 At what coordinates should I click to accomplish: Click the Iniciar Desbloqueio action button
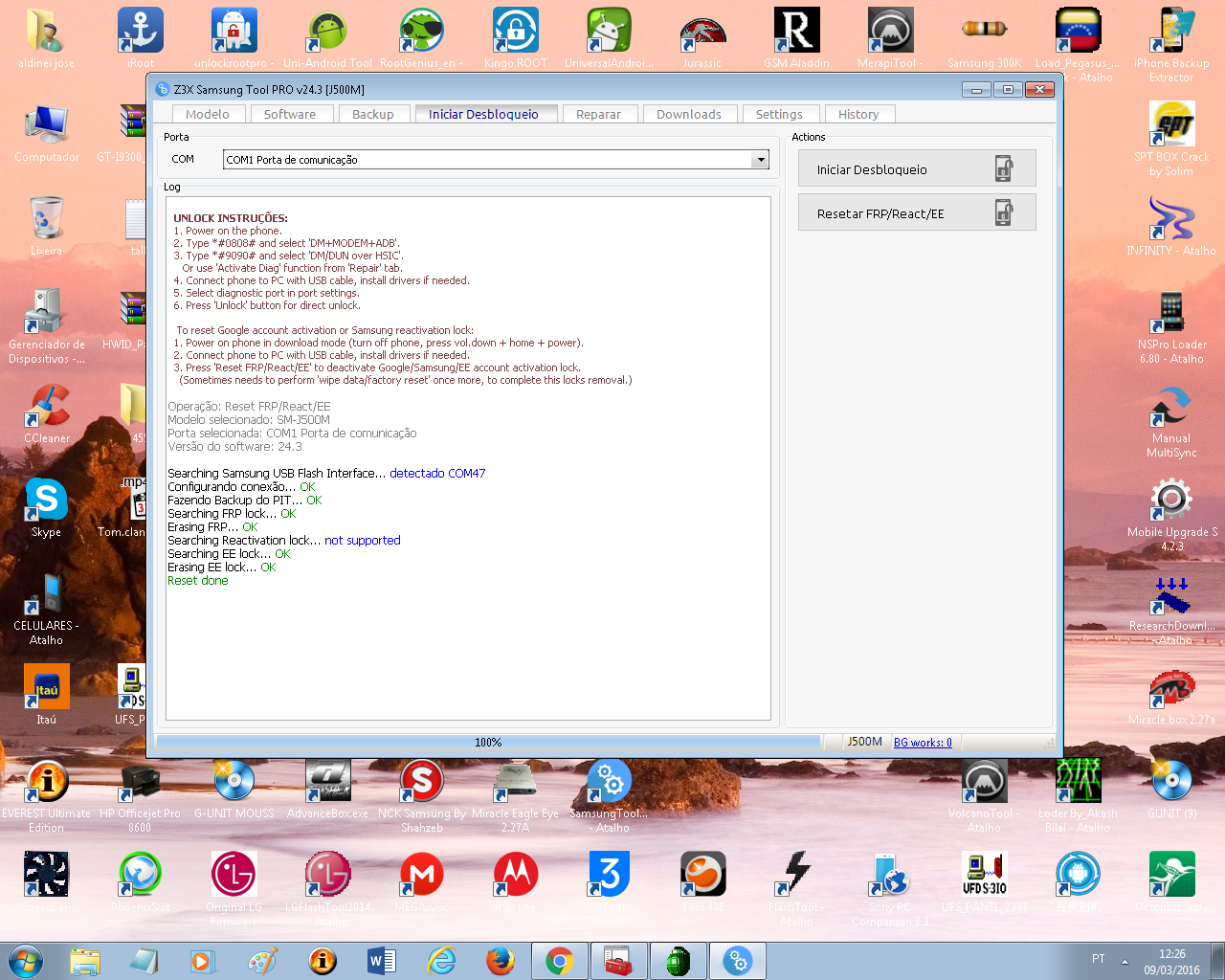[x=917, y=169]
